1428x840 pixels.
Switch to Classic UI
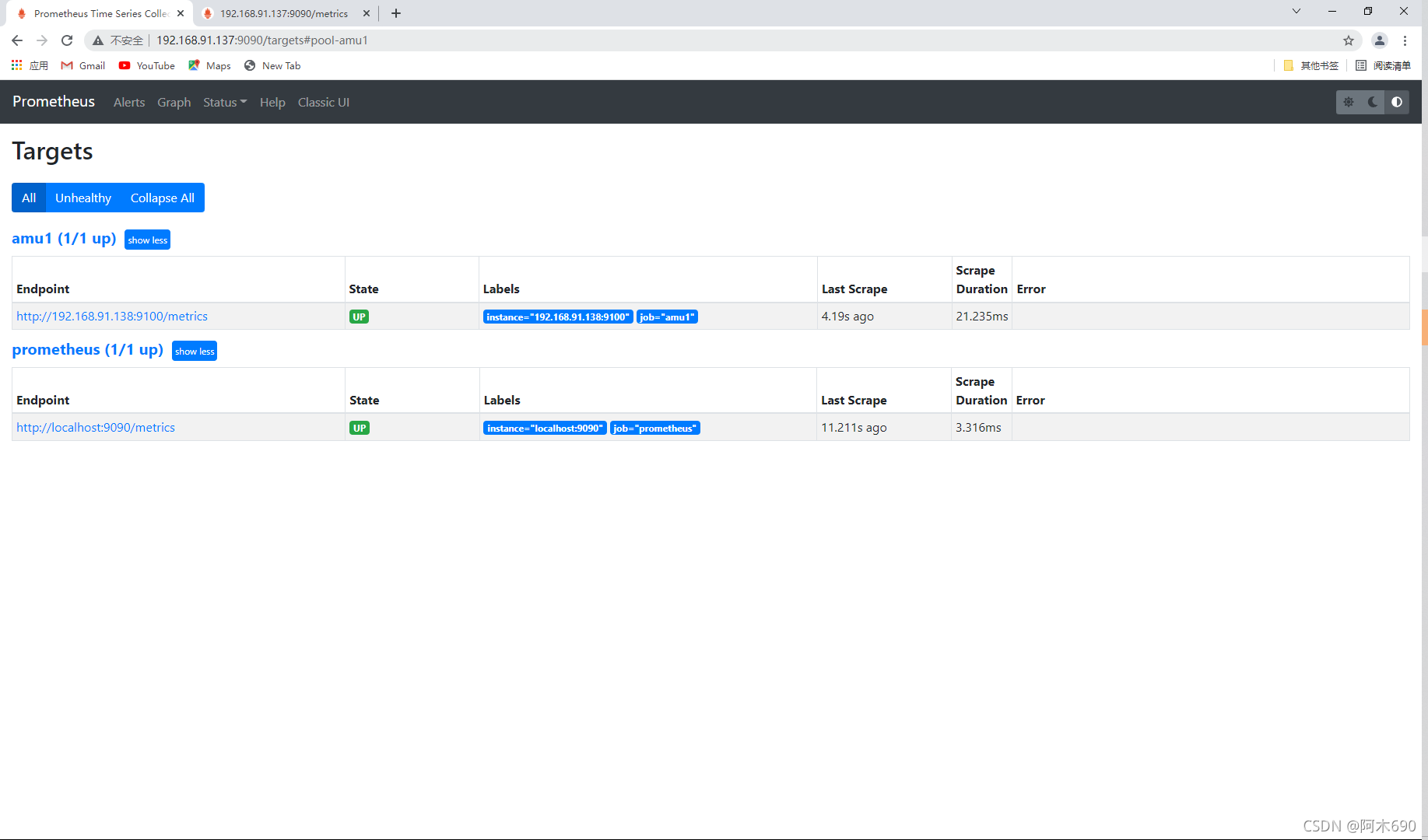(x=324, y=103)
